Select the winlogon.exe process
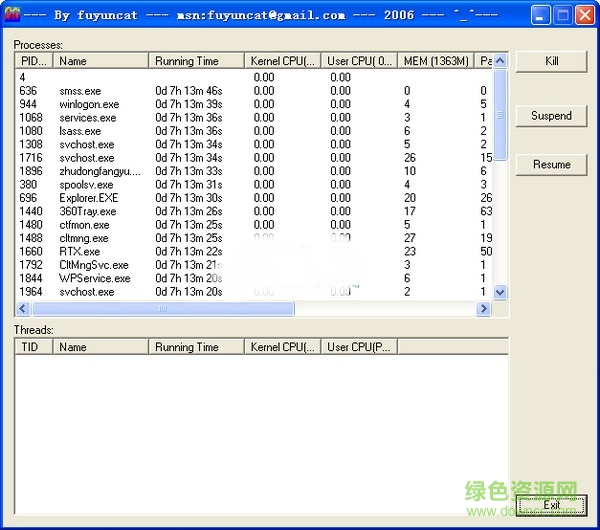 pos(87,105)
